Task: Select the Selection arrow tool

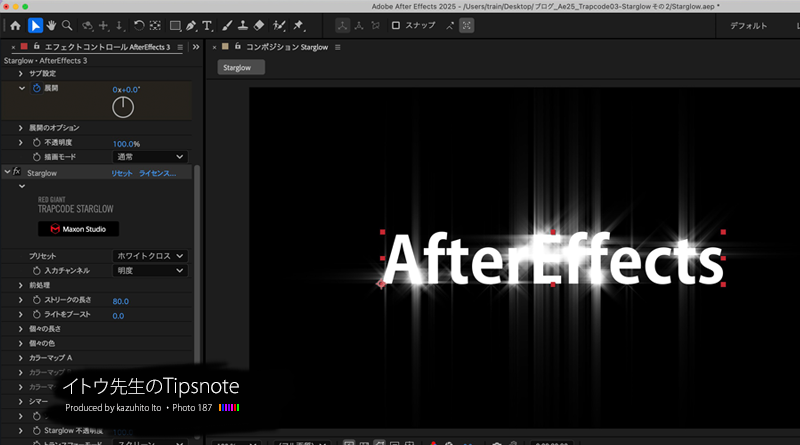Action: tap(35, 26)
